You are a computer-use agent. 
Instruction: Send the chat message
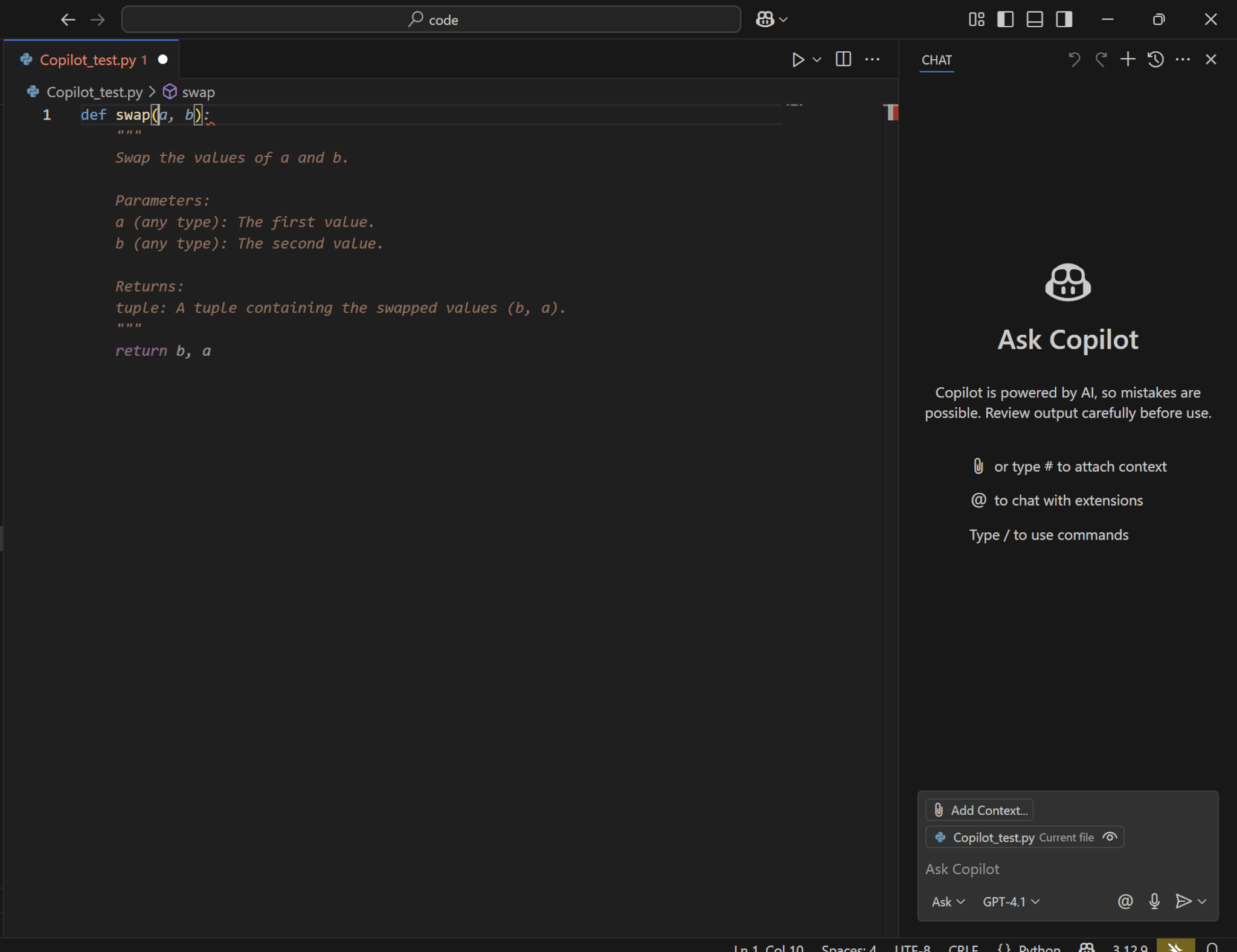1183,901
